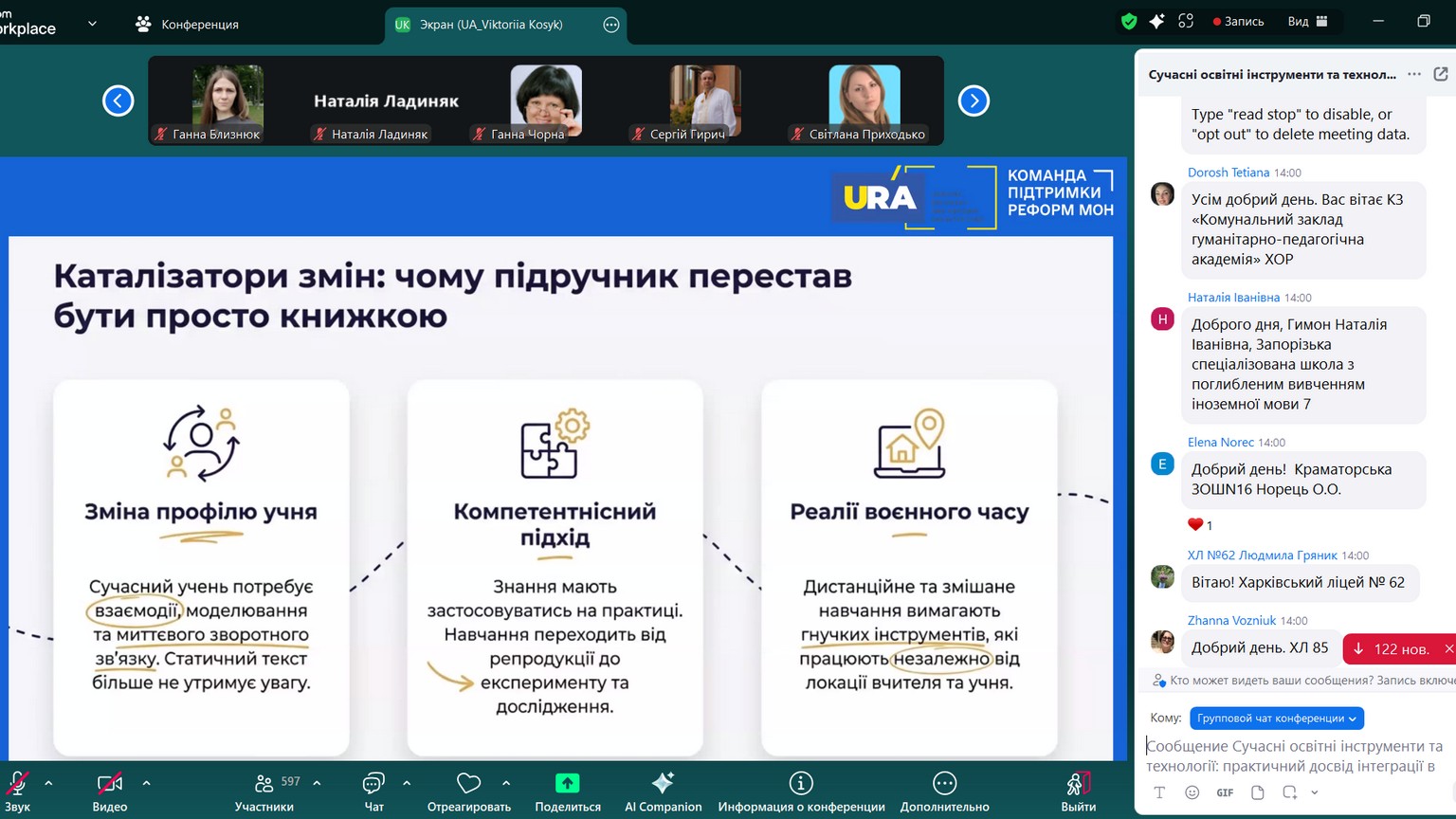Click into the chat message input field
Screen dimensions: 1456x819
[1295, 756]
